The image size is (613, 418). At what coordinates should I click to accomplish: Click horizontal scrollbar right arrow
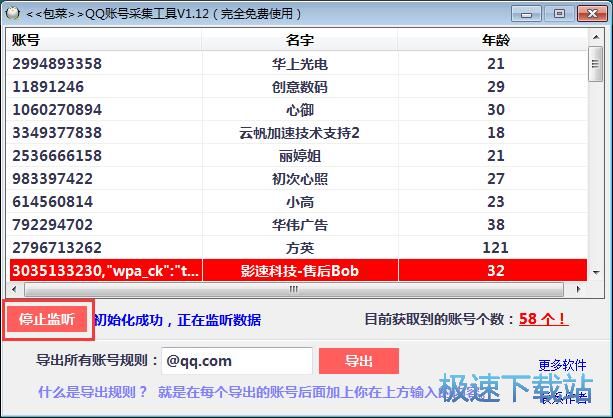click(579, 289)
